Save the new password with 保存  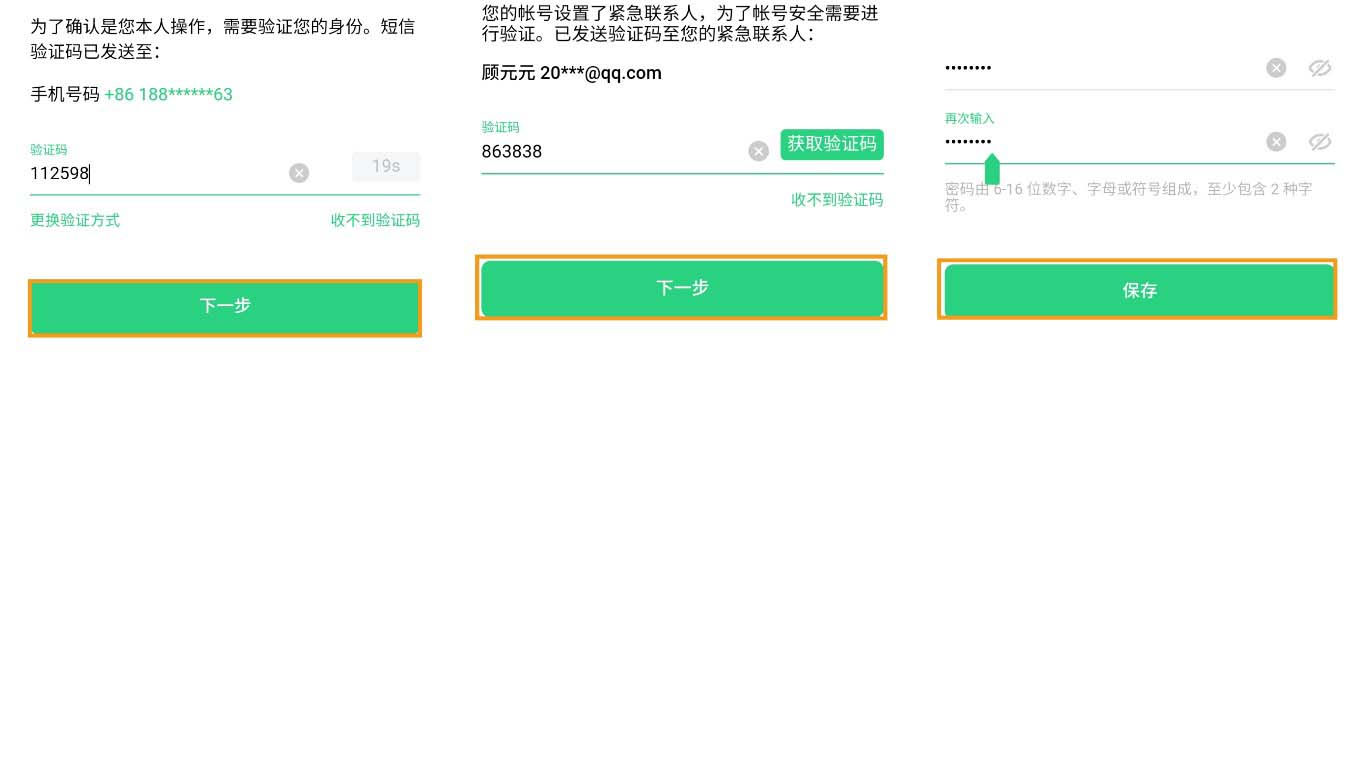click(x=1139, y=290)
